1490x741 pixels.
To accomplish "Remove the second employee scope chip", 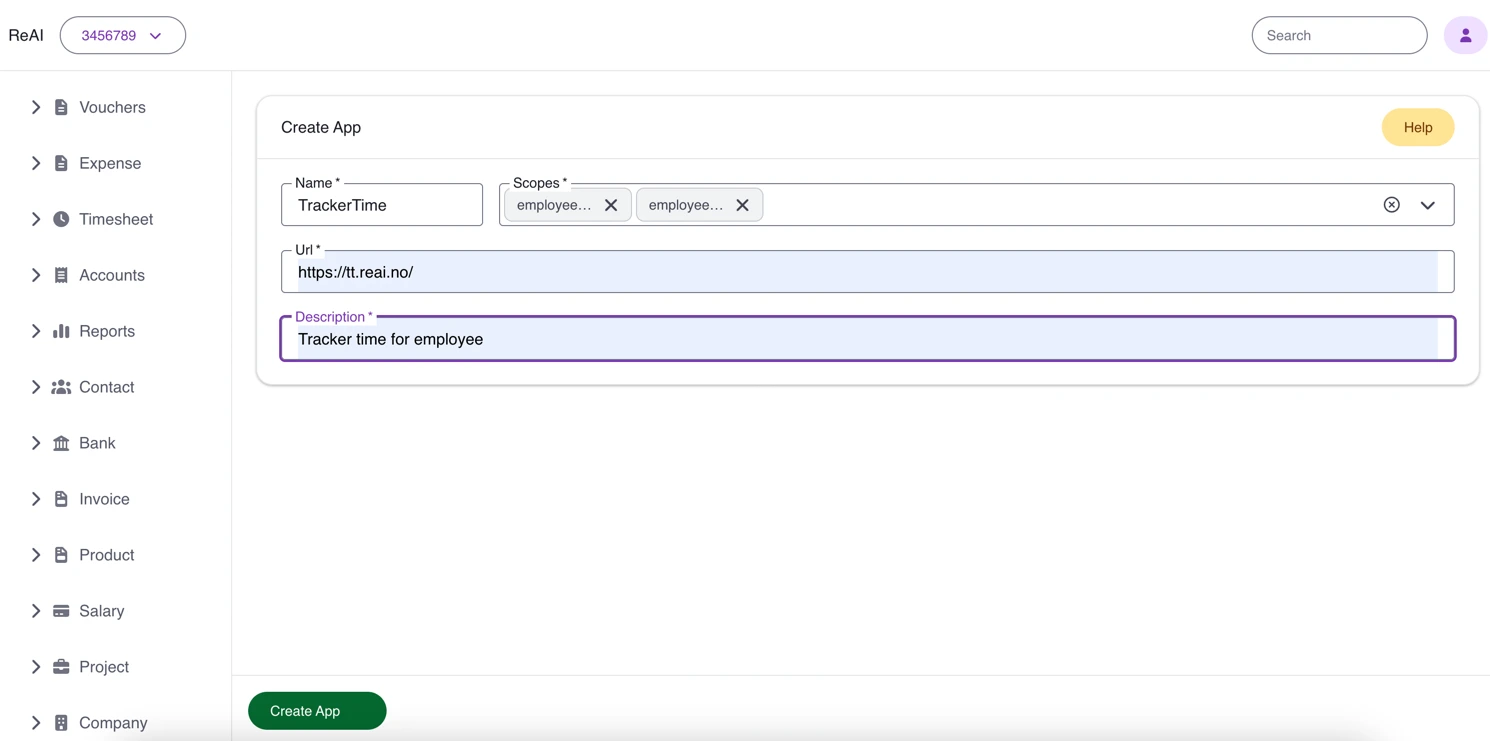I will (742, 205).
